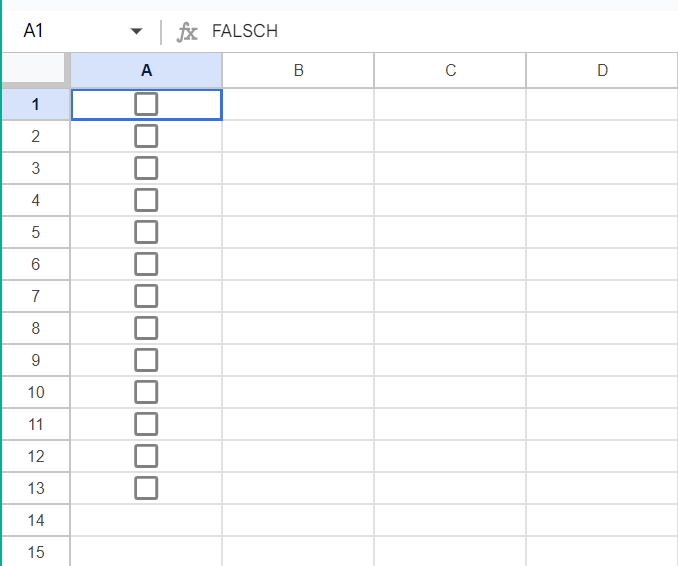Tick the checkbox in row 5
678x566 pixels.
click(146, 232)
